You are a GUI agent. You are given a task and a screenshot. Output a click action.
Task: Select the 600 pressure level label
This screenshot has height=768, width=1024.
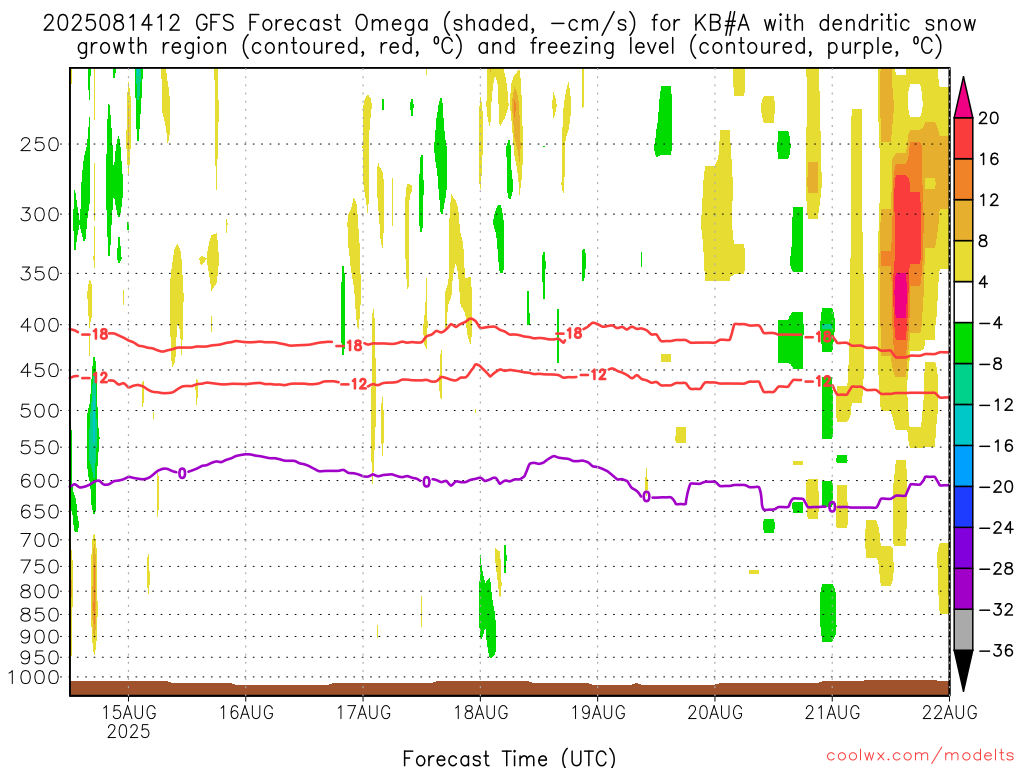[40, 481]
